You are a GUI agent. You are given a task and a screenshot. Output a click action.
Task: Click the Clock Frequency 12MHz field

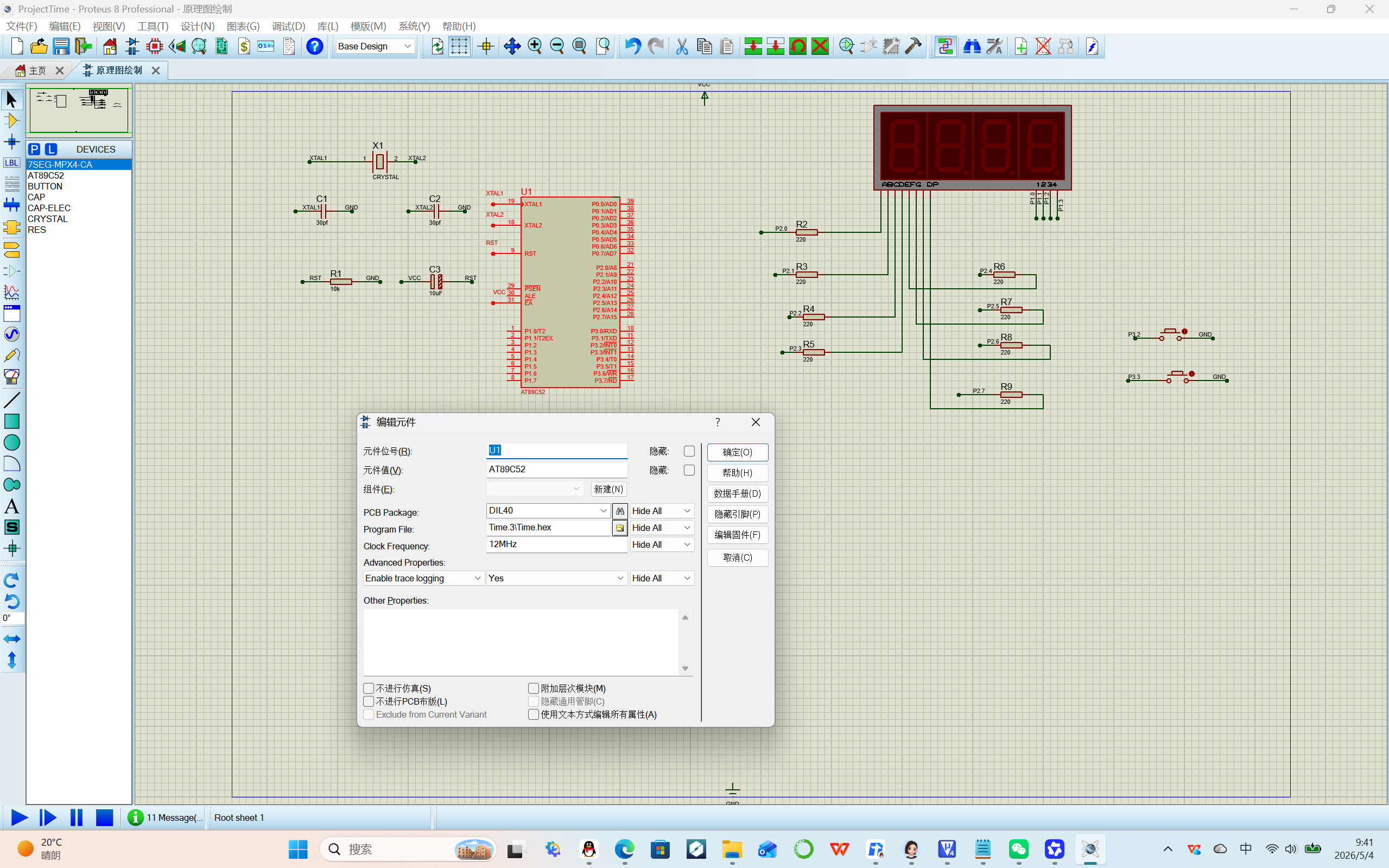[556, 544]
